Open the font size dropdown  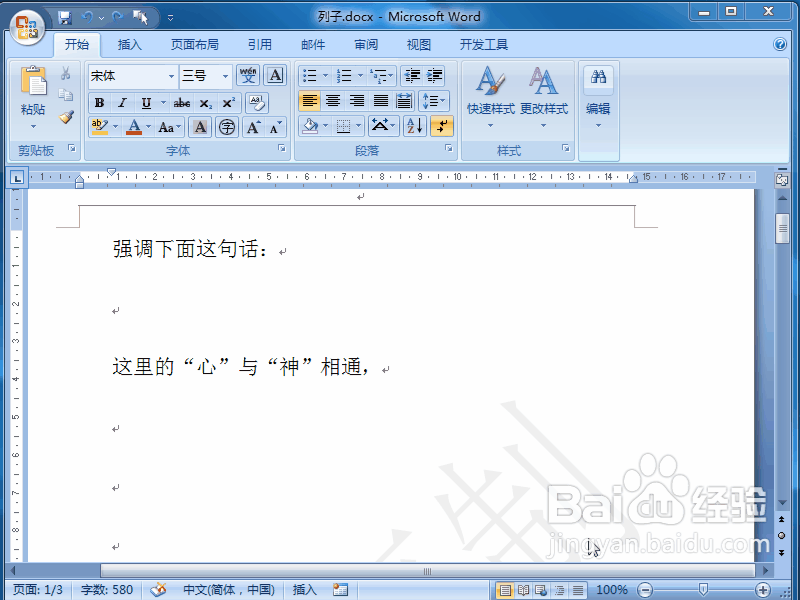225,77
